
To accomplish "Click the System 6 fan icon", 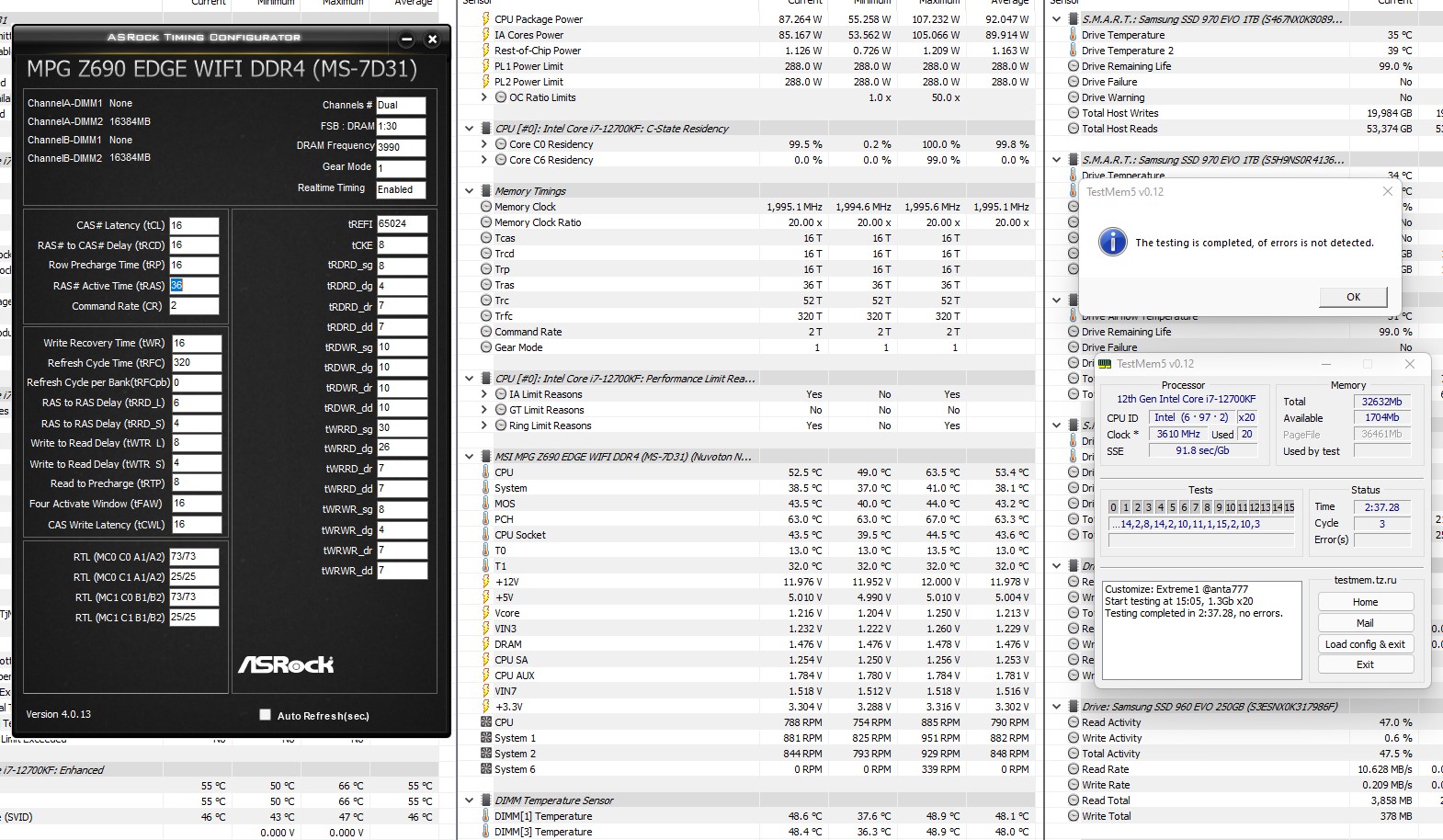I will click(486, 769).
